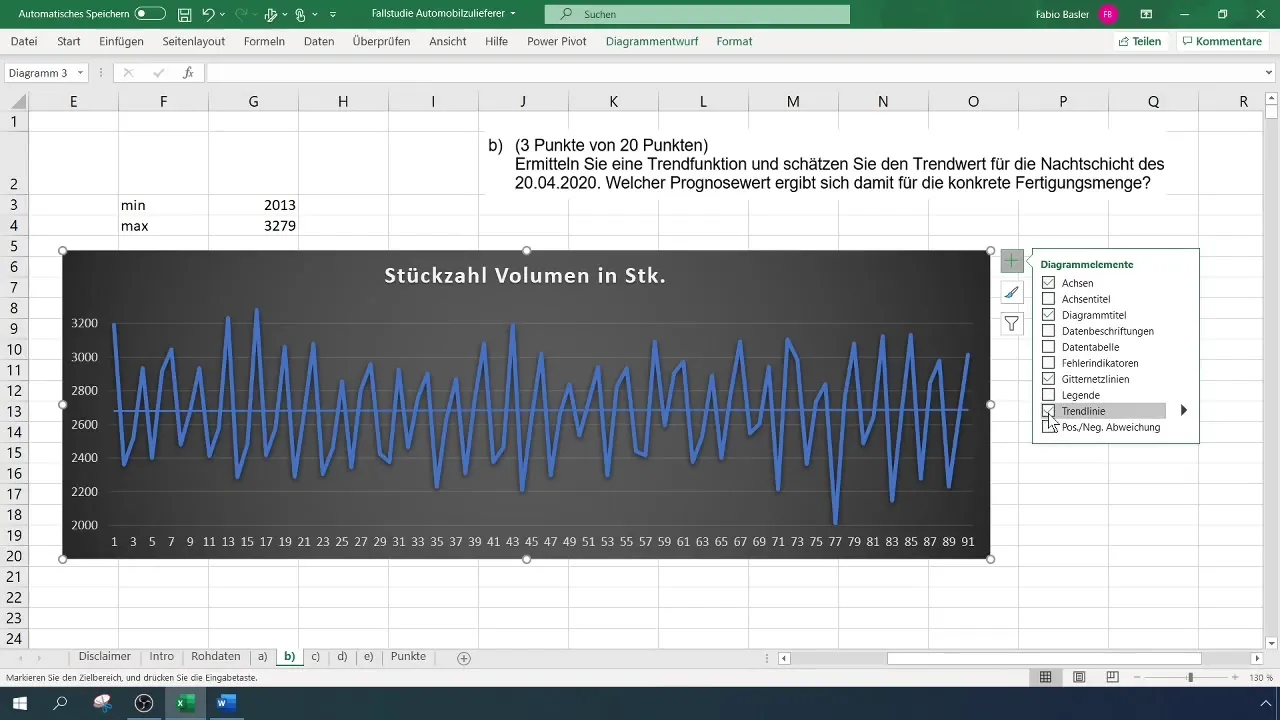Open the Chart Filters funnel button
1280x720 pixels.
click(x=1012, y=323)
